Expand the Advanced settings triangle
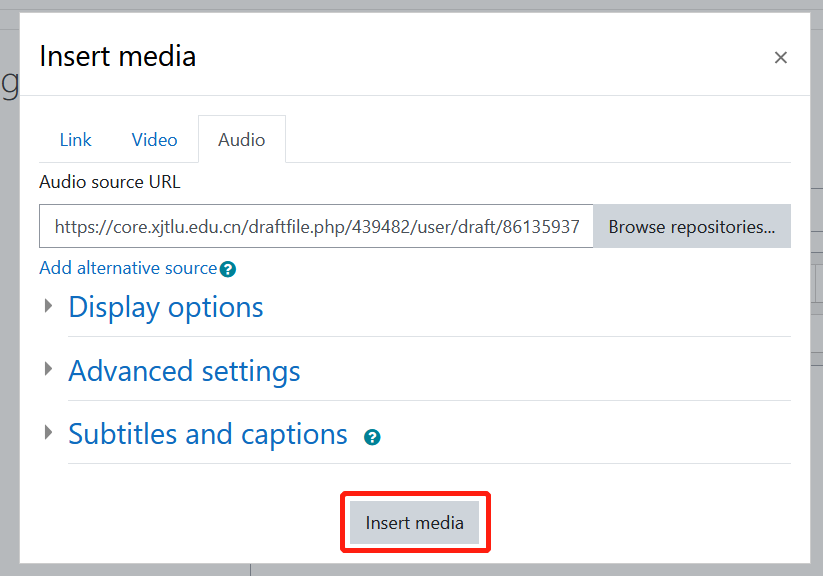 click(48, 369)
